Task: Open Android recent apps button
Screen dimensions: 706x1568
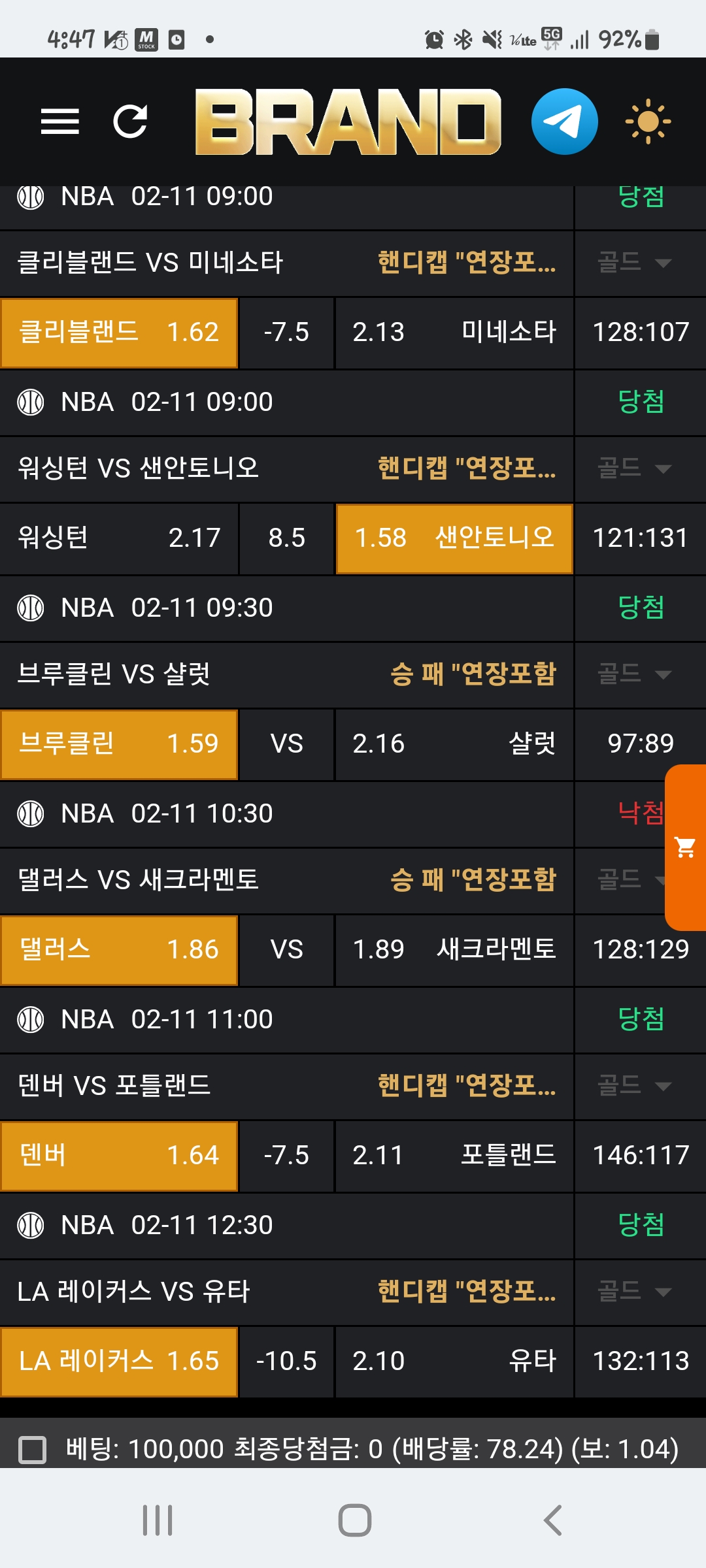Action: tap(158, 1520)
